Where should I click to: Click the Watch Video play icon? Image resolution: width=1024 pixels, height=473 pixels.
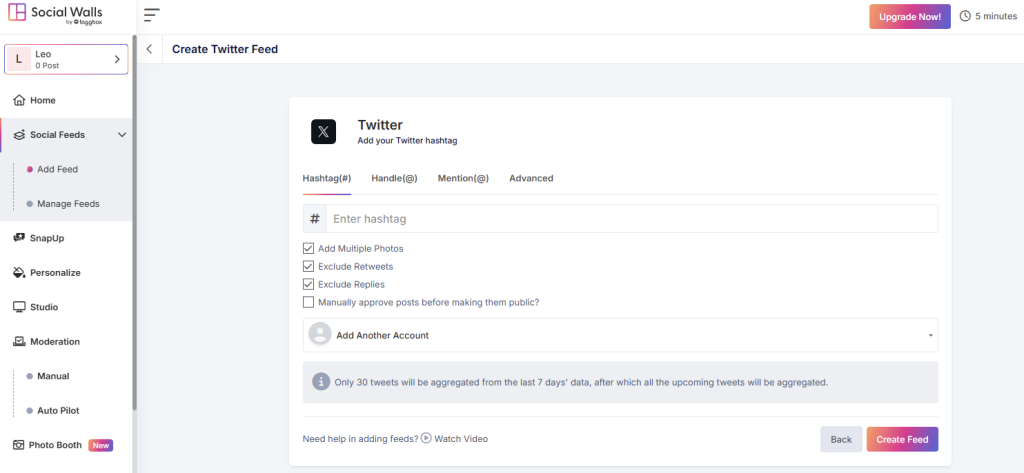point(426,438)
